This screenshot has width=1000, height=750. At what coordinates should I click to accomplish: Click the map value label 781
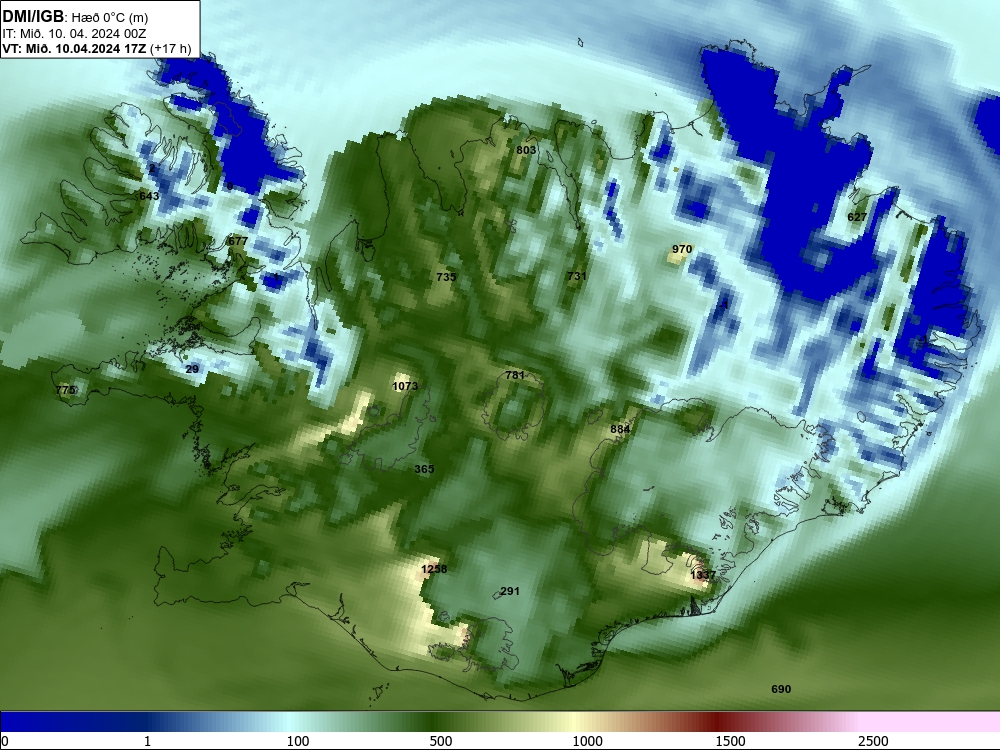pyautogui.click(x=515, y=375)
